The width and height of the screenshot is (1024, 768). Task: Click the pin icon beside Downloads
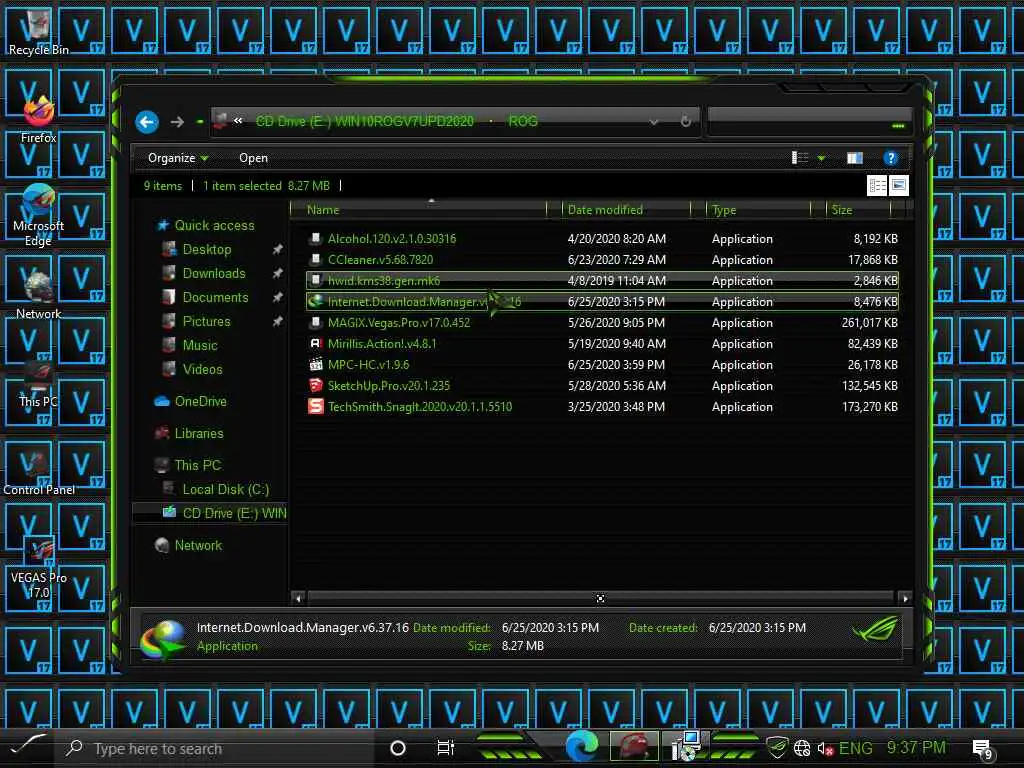click(x=278, y=274)
